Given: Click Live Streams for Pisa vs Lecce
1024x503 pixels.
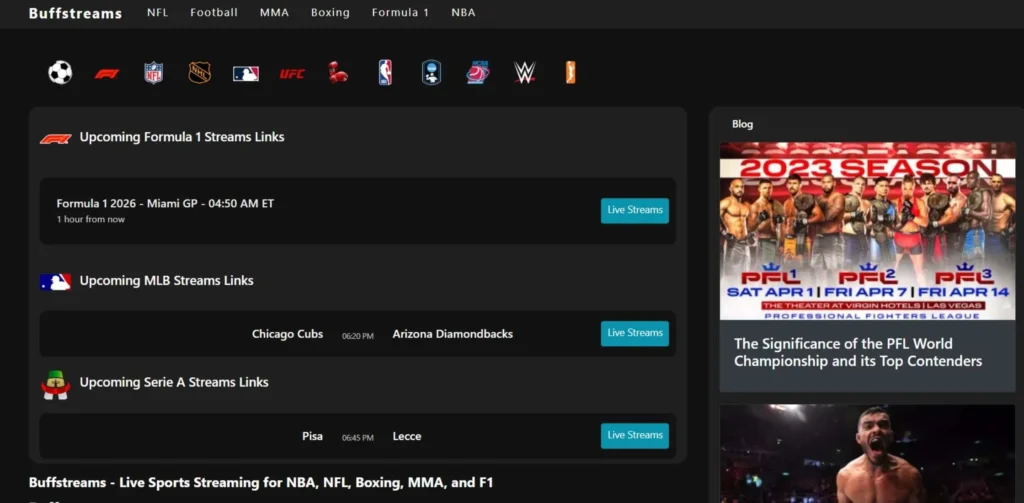Looking at the screenshot, I should click(x=635, y=436).
